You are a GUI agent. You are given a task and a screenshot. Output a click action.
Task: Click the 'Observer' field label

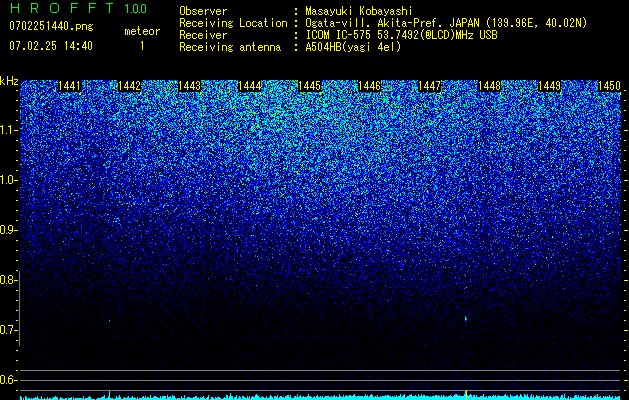pyautogui.click(x=203, y=11)
